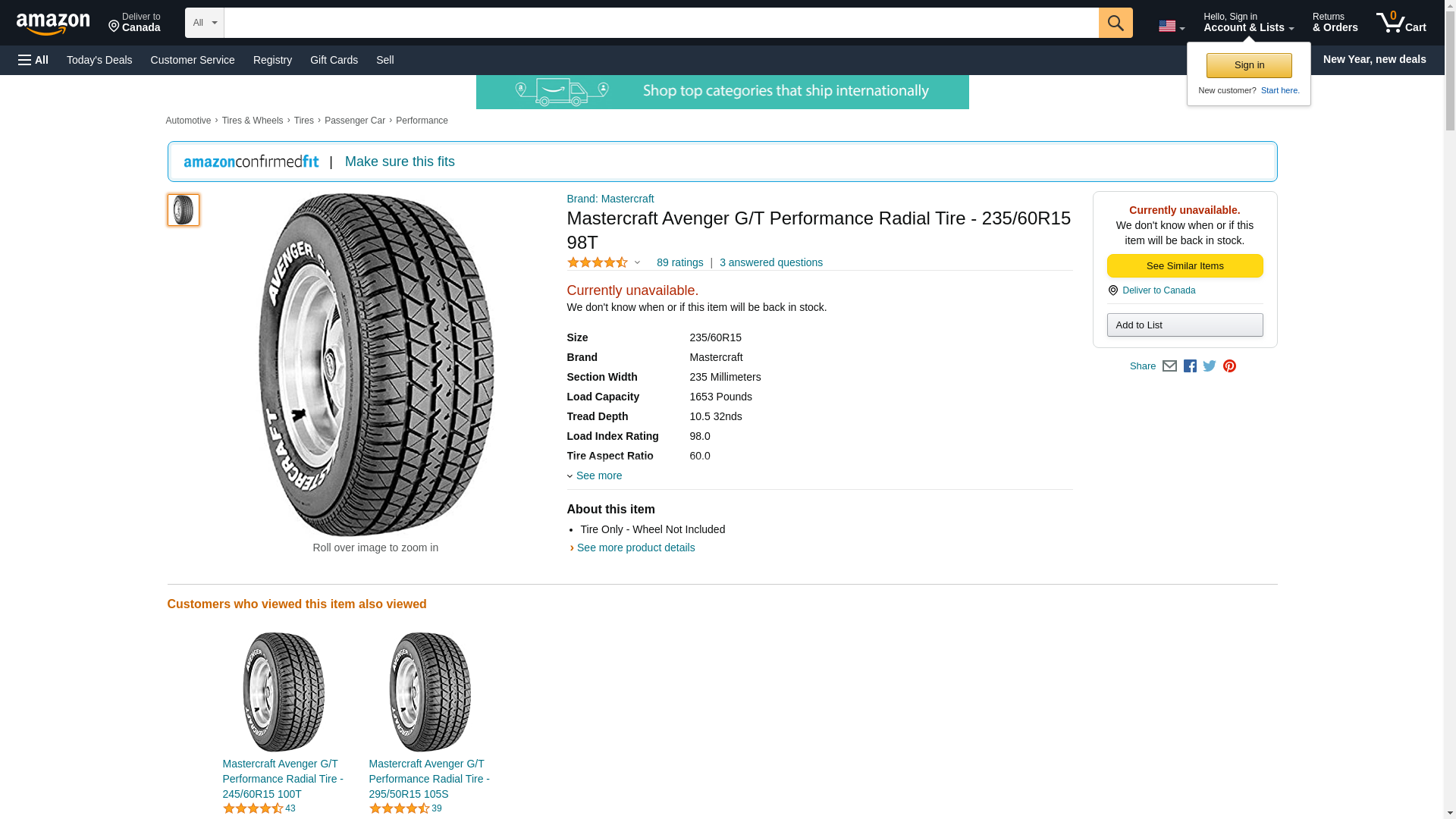Share product on Pinterest
Screen dimensions: 1456x819
coord(1229,366)
